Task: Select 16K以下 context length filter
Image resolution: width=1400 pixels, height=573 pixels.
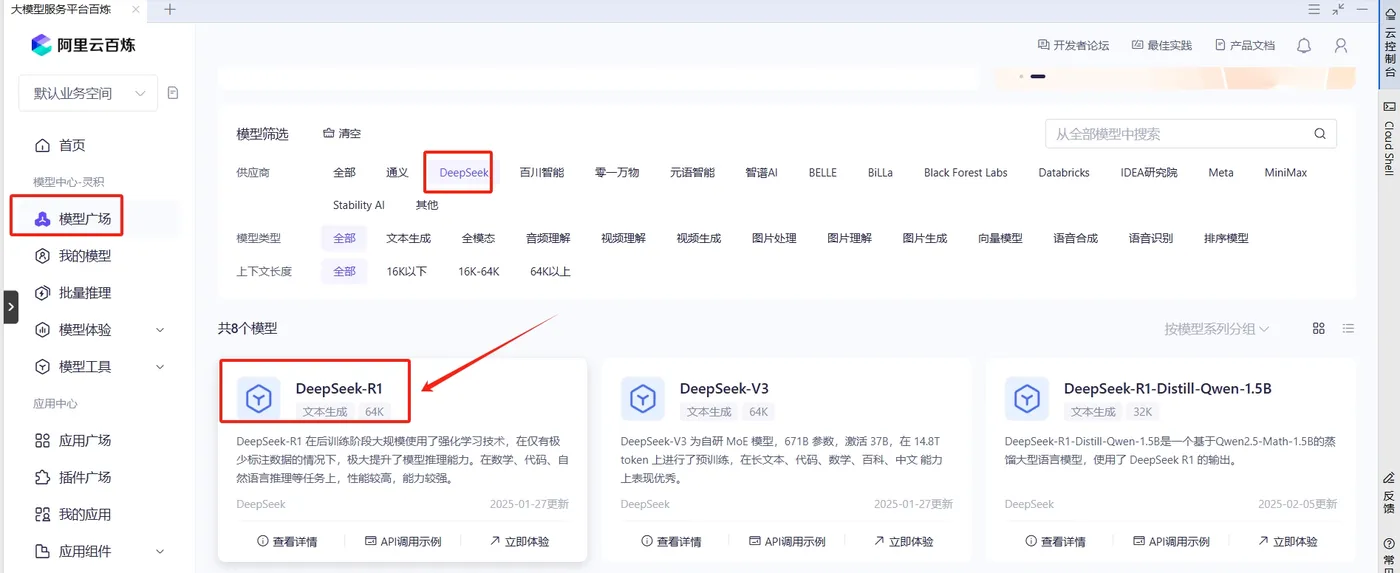Action: pos(407,271)
